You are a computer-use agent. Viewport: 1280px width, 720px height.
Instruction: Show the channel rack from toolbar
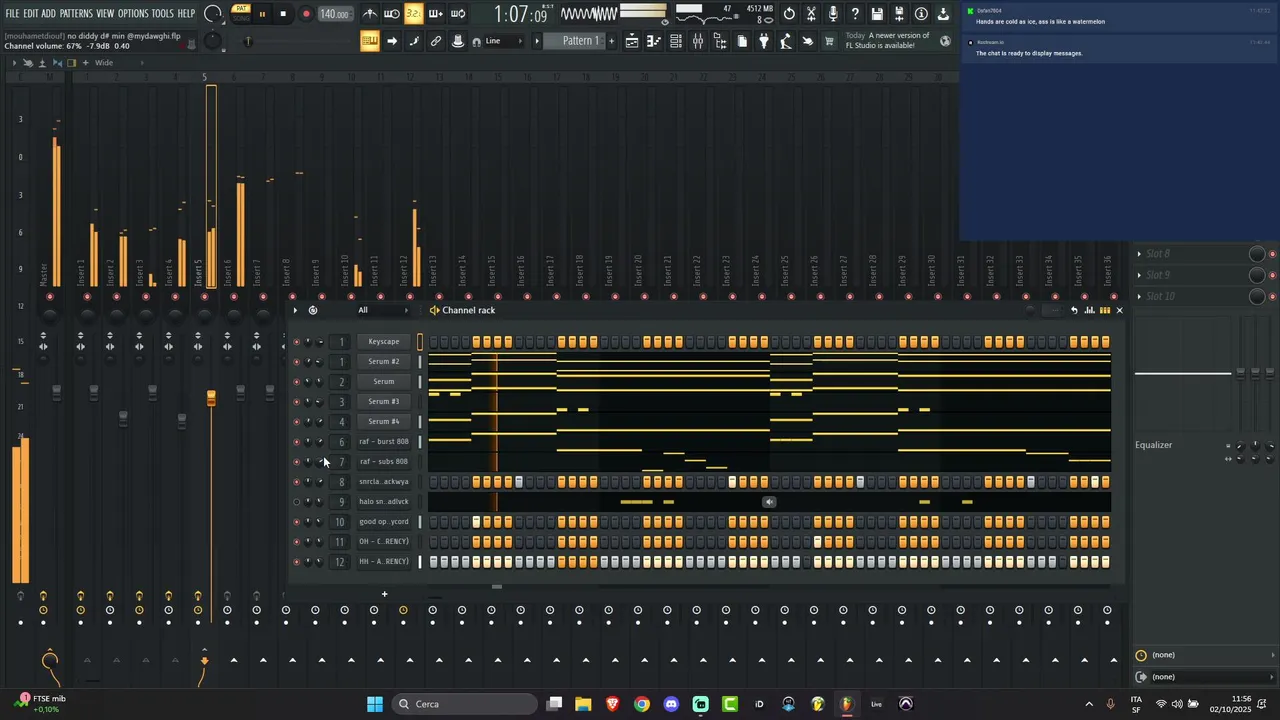click(x=676, y=41)
